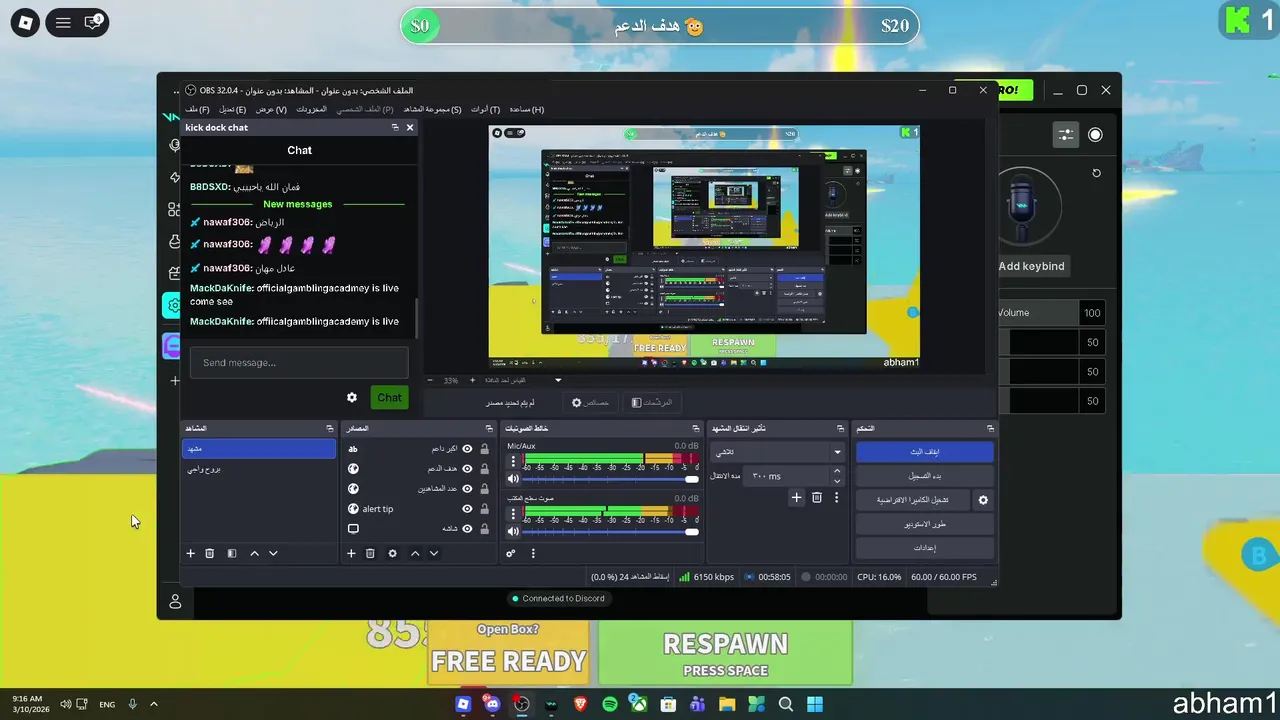Image resolution: width=1280 pixels, height=720 pixels.
Task: Open the أدوات (T) menu in OBS
Action: (485, 109)
